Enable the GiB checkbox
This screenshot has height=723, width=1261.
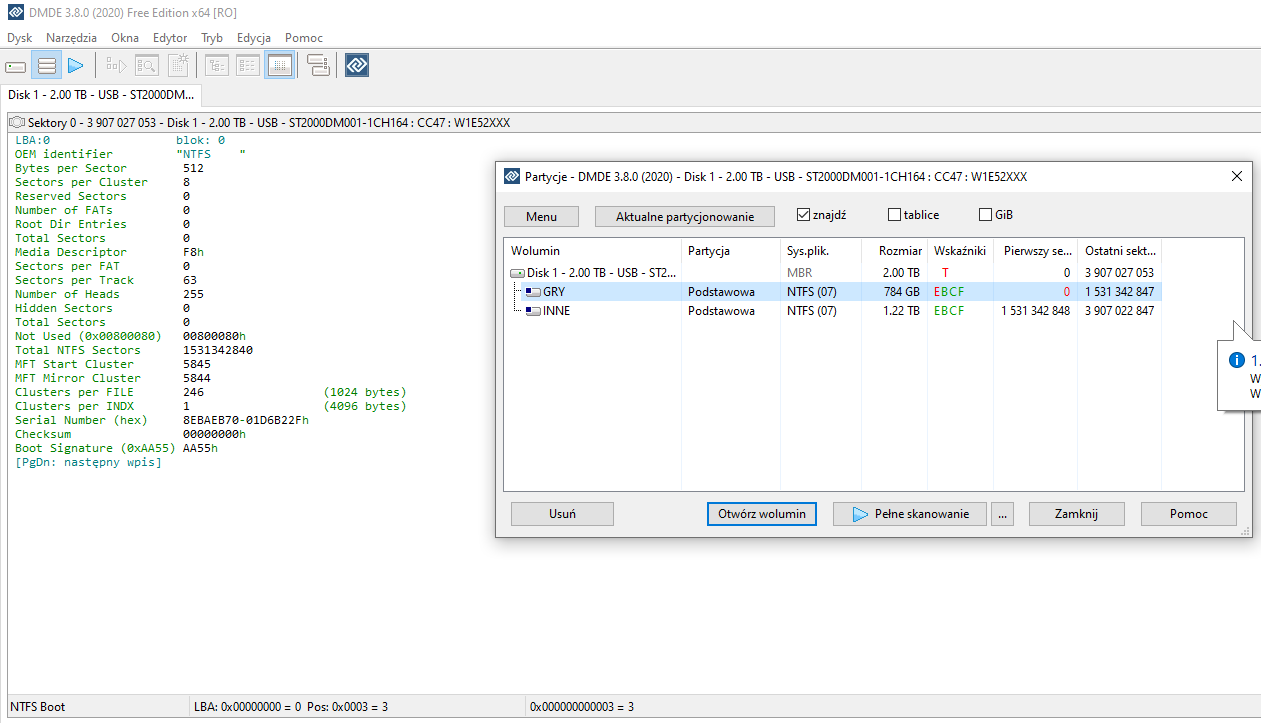point(985,215)
